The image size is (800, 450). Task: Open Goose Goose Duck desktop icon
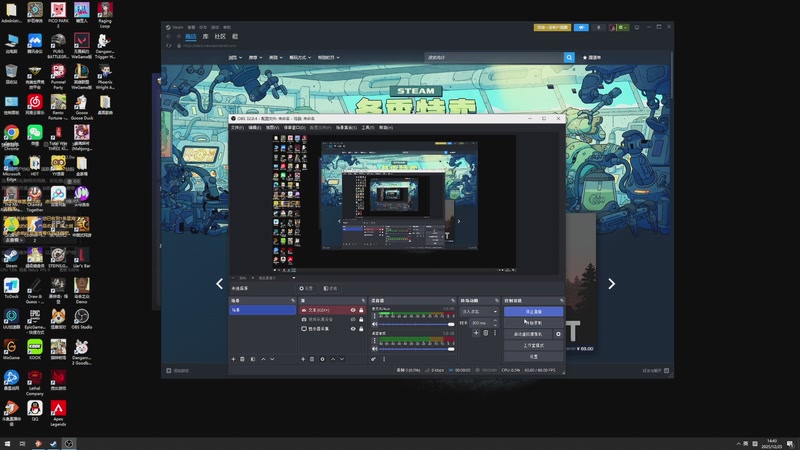click(x=82, y=107)
